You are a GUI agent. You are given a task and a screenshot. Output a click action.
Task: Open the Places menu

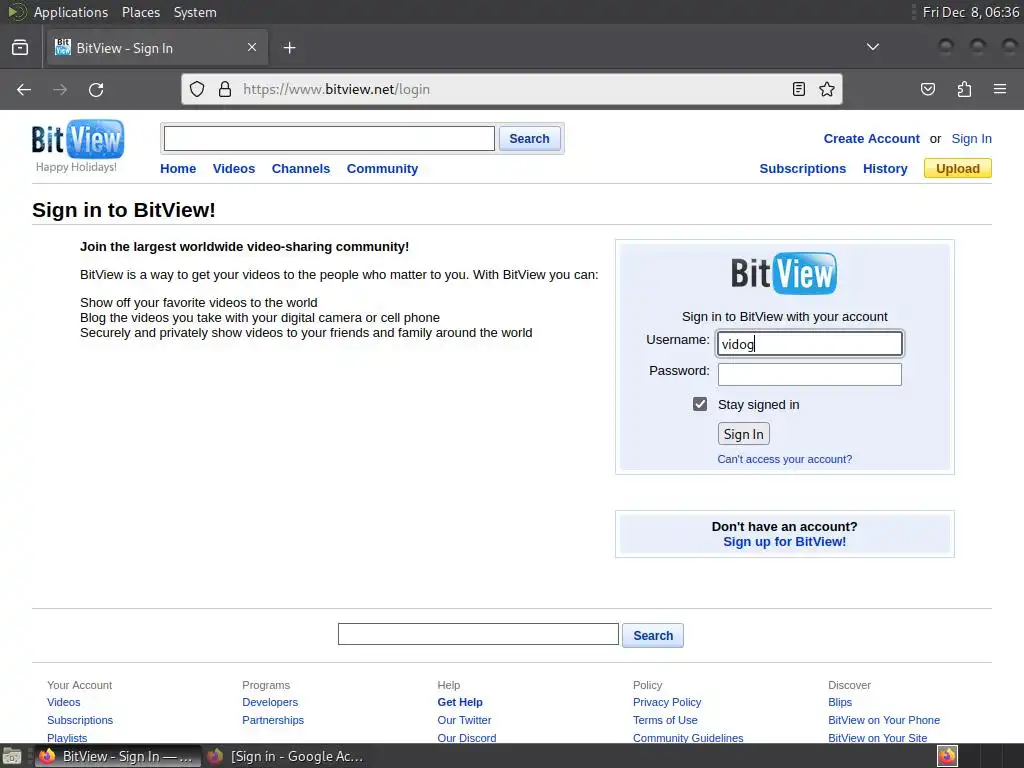[141, 12]
